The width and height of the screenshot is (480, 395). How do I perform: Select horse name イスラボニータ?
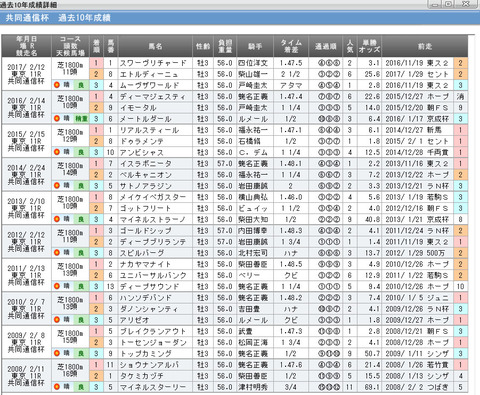click(146, 163)
